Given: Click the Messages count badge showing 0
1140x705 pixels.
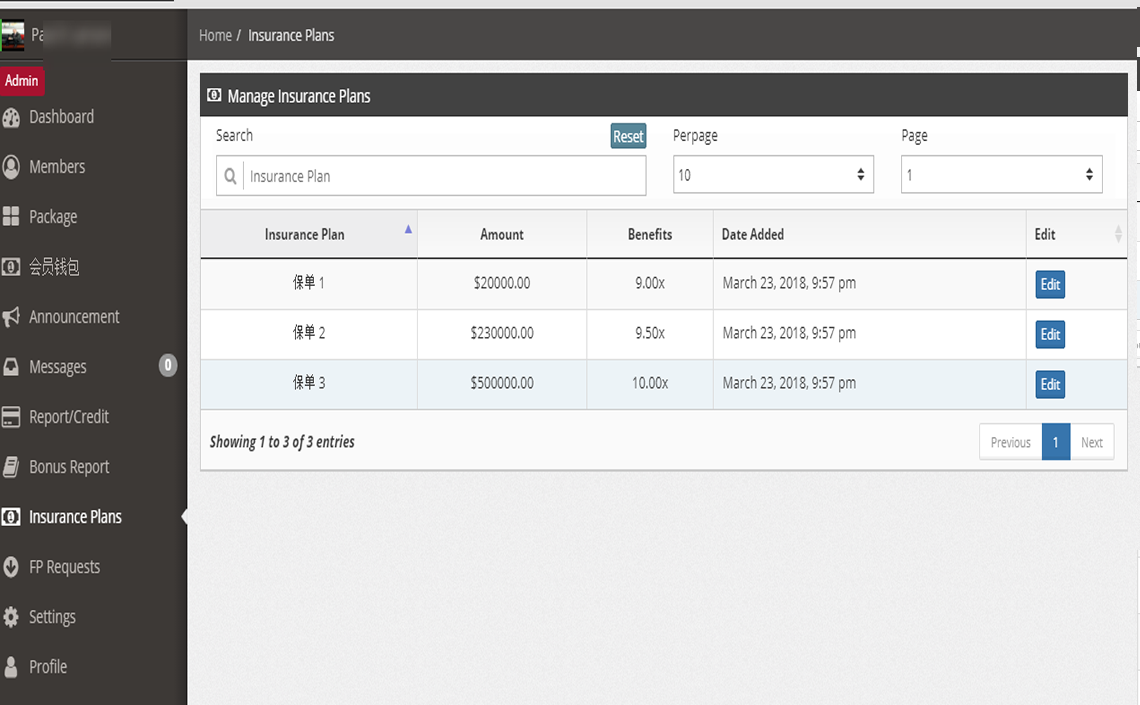Looking at the screenshot, I should pyautogui.click(x=168, y=365).
